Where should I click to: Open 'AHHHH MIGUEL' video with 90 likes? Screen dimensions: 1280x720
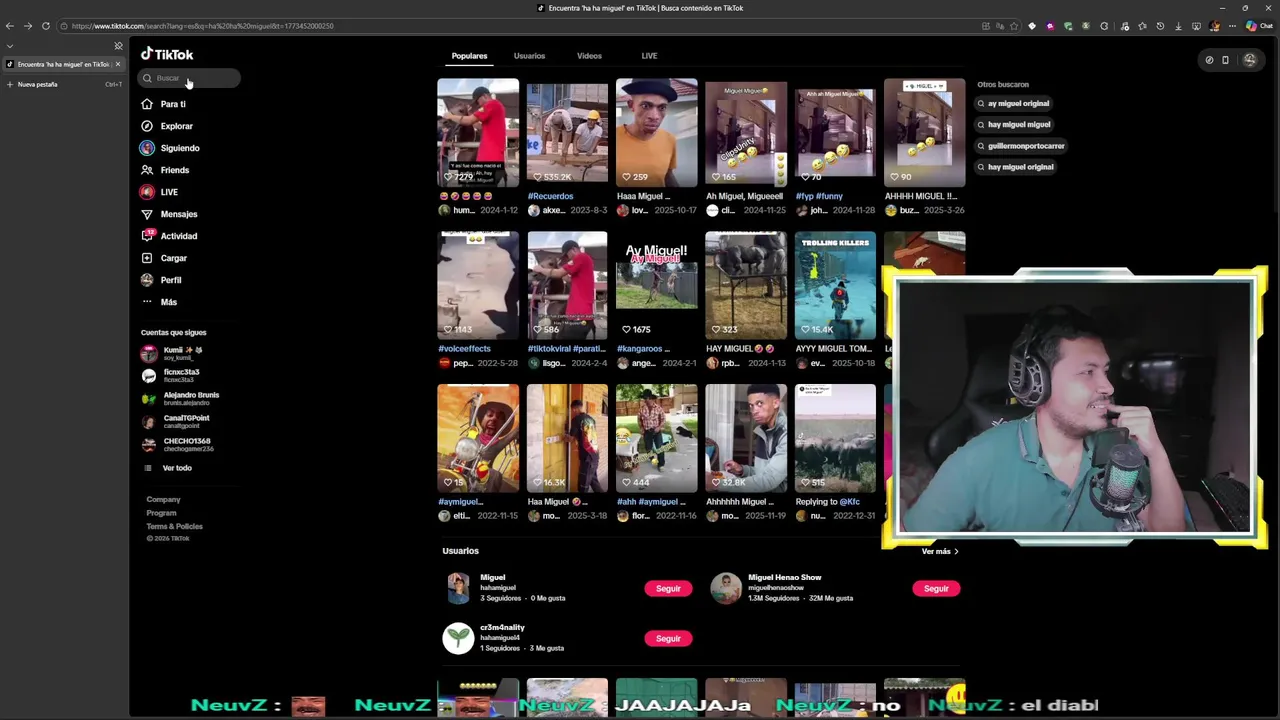(x=925, y=133)
